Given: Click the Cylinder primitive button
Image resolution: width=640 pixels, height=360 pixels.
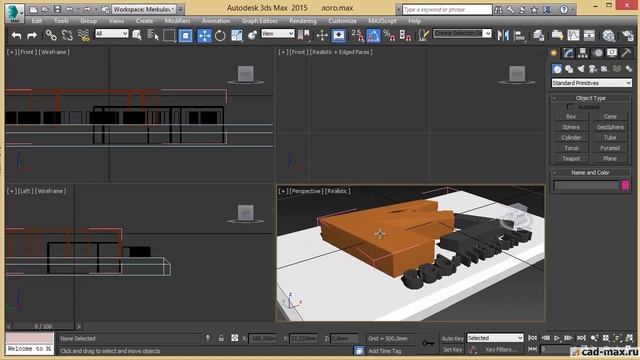Looking at the screenshot, I should click(x=571, y=138).
